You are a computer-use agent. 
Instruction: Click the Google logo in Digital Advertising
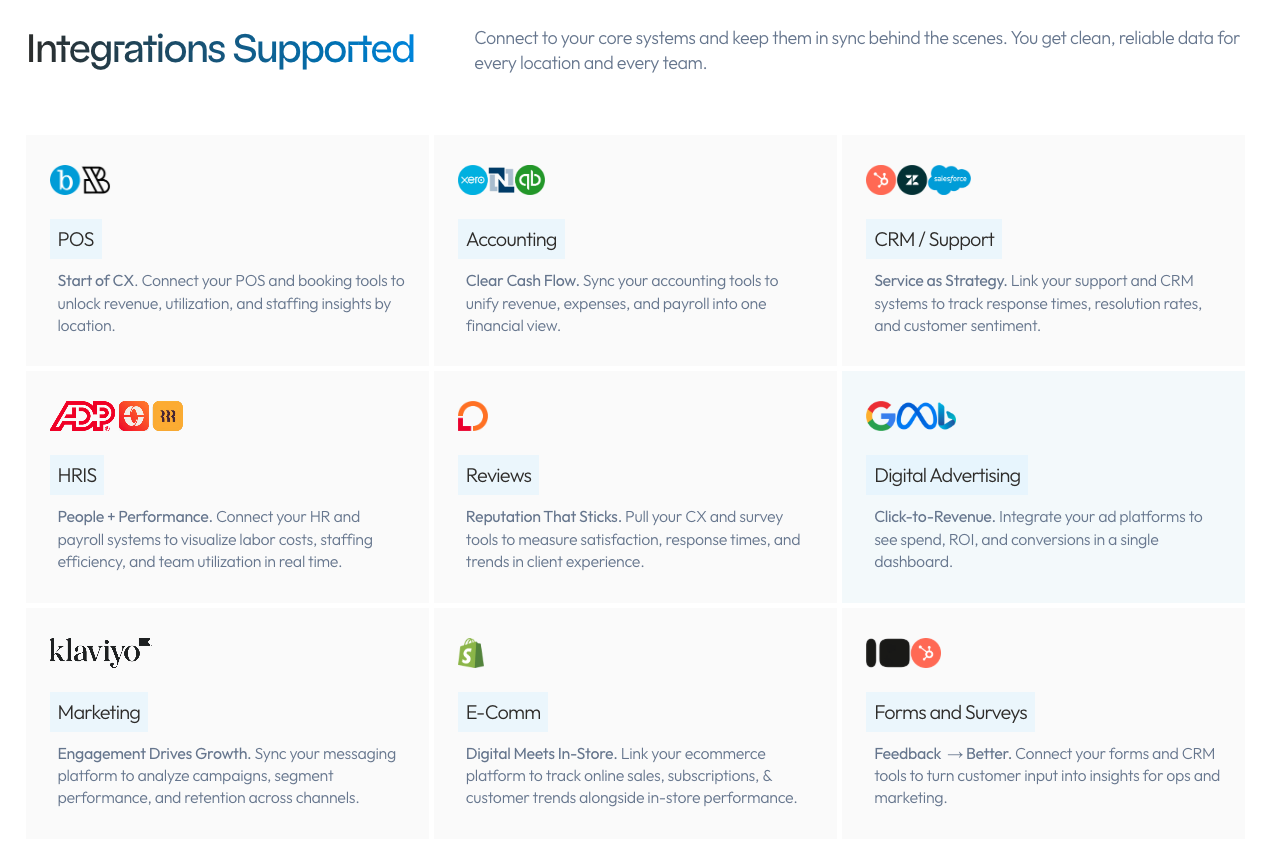[x=880, y=416]
